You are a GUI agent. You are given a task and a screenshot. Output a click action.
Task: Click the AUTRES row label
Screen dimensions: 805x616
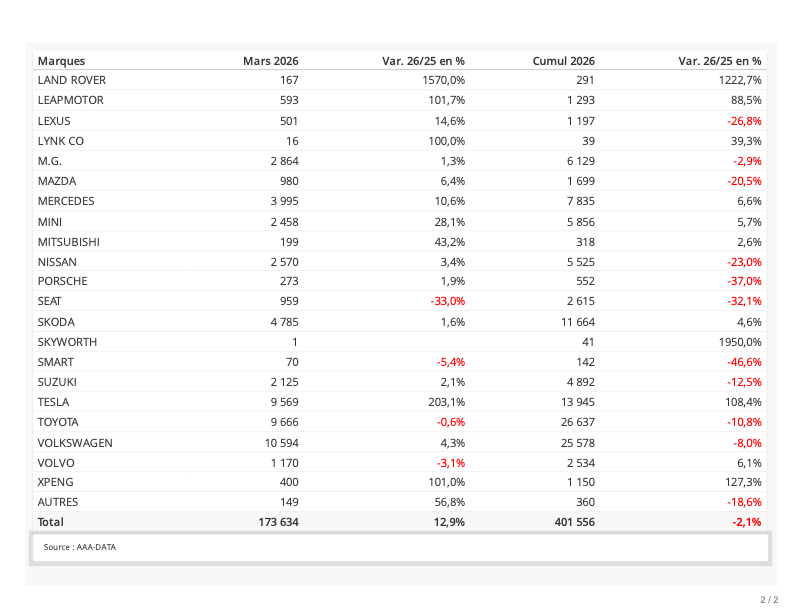click(x=57, y=502)
